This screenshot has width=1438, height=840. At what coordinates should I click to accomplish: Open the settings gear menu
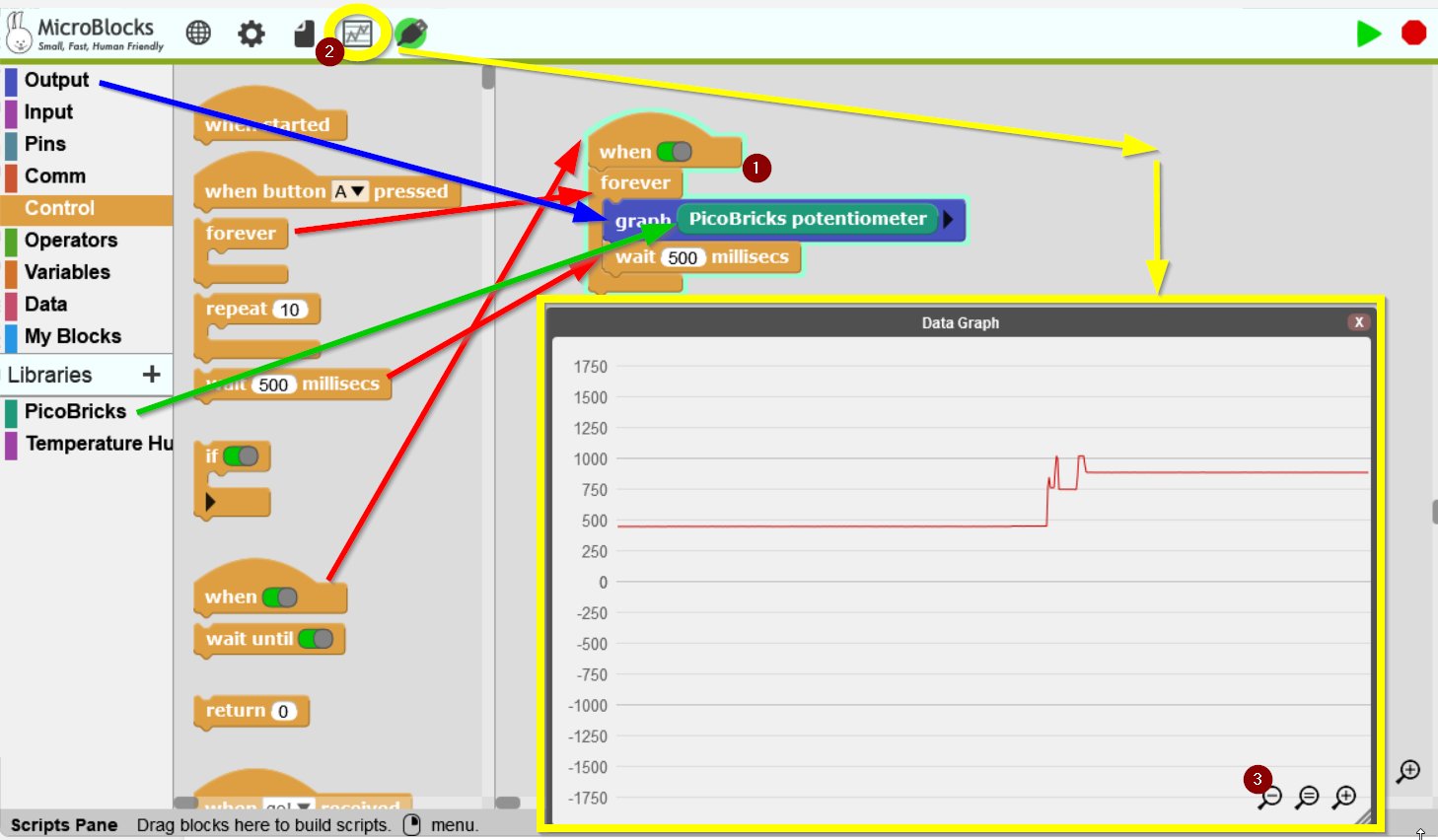[x=252, y=34]
